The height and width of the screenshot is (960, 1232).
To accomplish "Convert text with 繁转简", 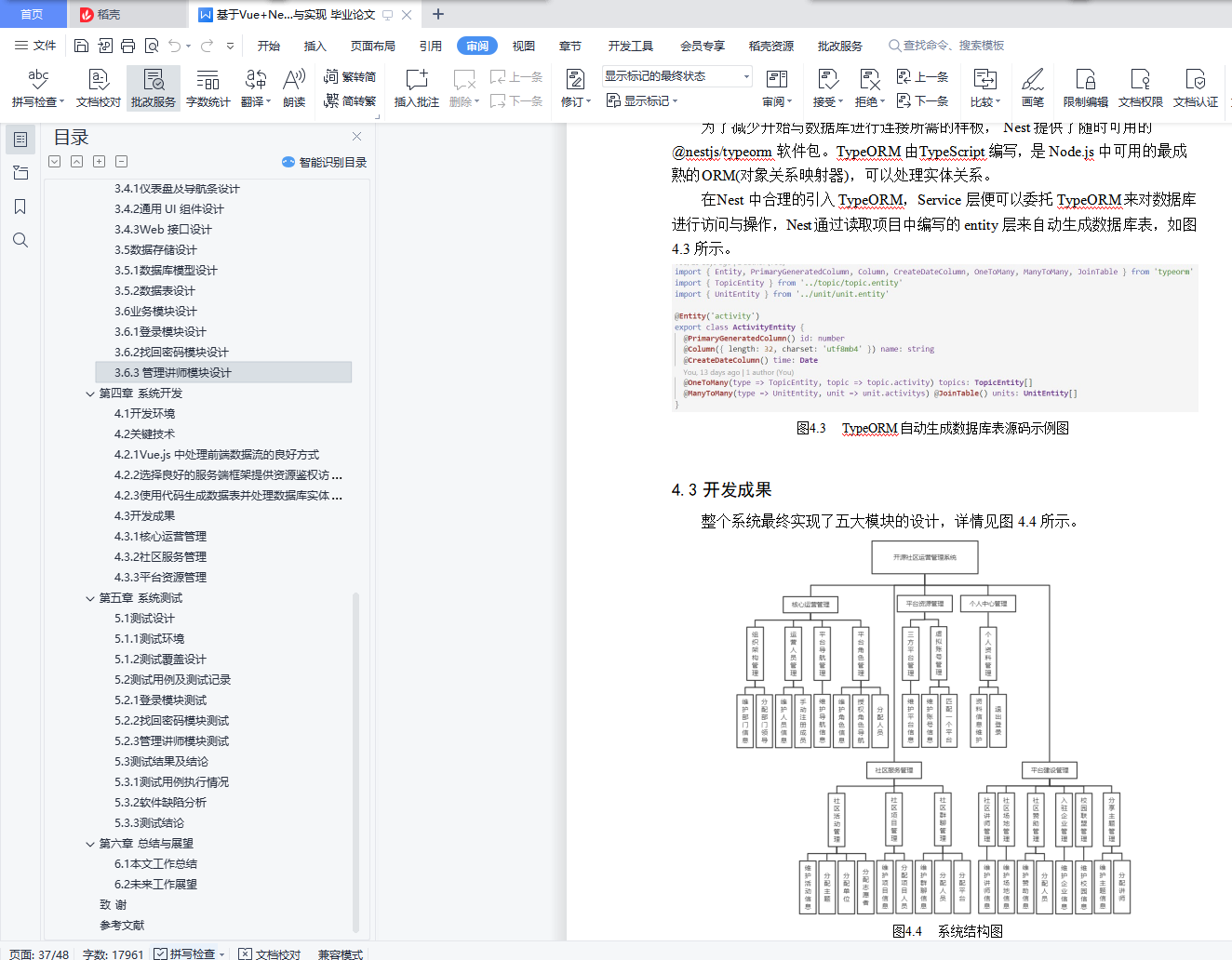I will coord(350,77).
